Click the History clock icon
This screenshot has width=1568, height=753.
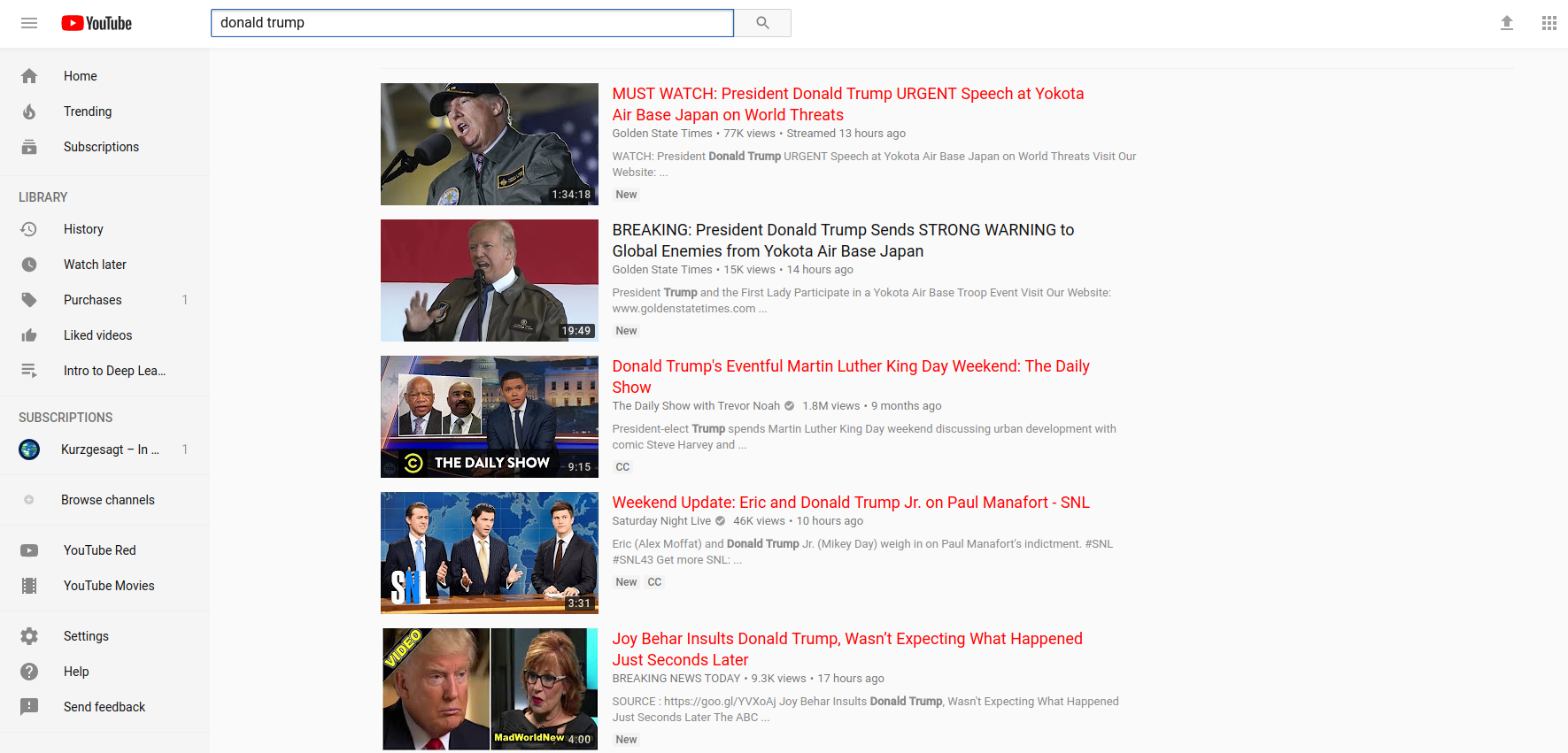coord(29,229)
